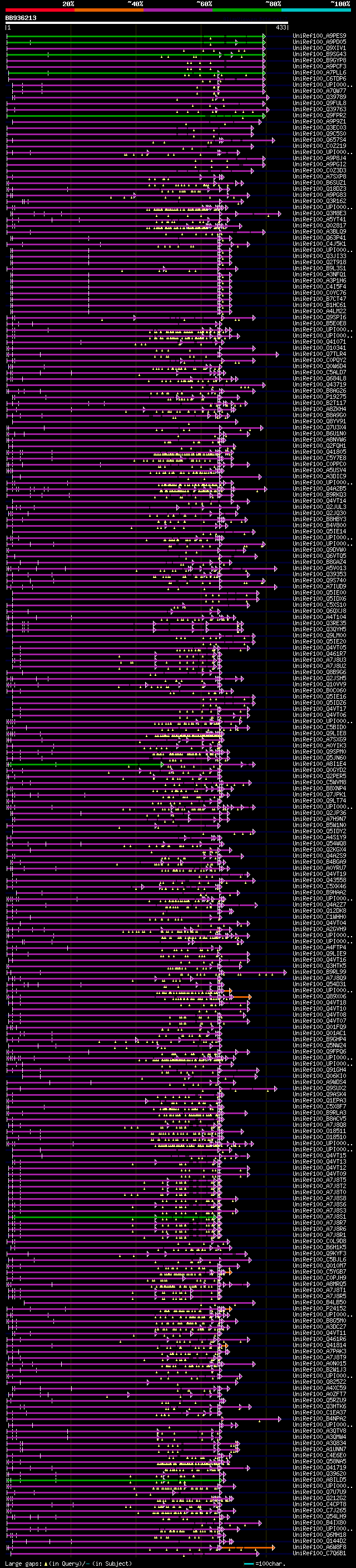
Task: Choose the UniRef100_A5YT41 row label
Action: (319, 219)
